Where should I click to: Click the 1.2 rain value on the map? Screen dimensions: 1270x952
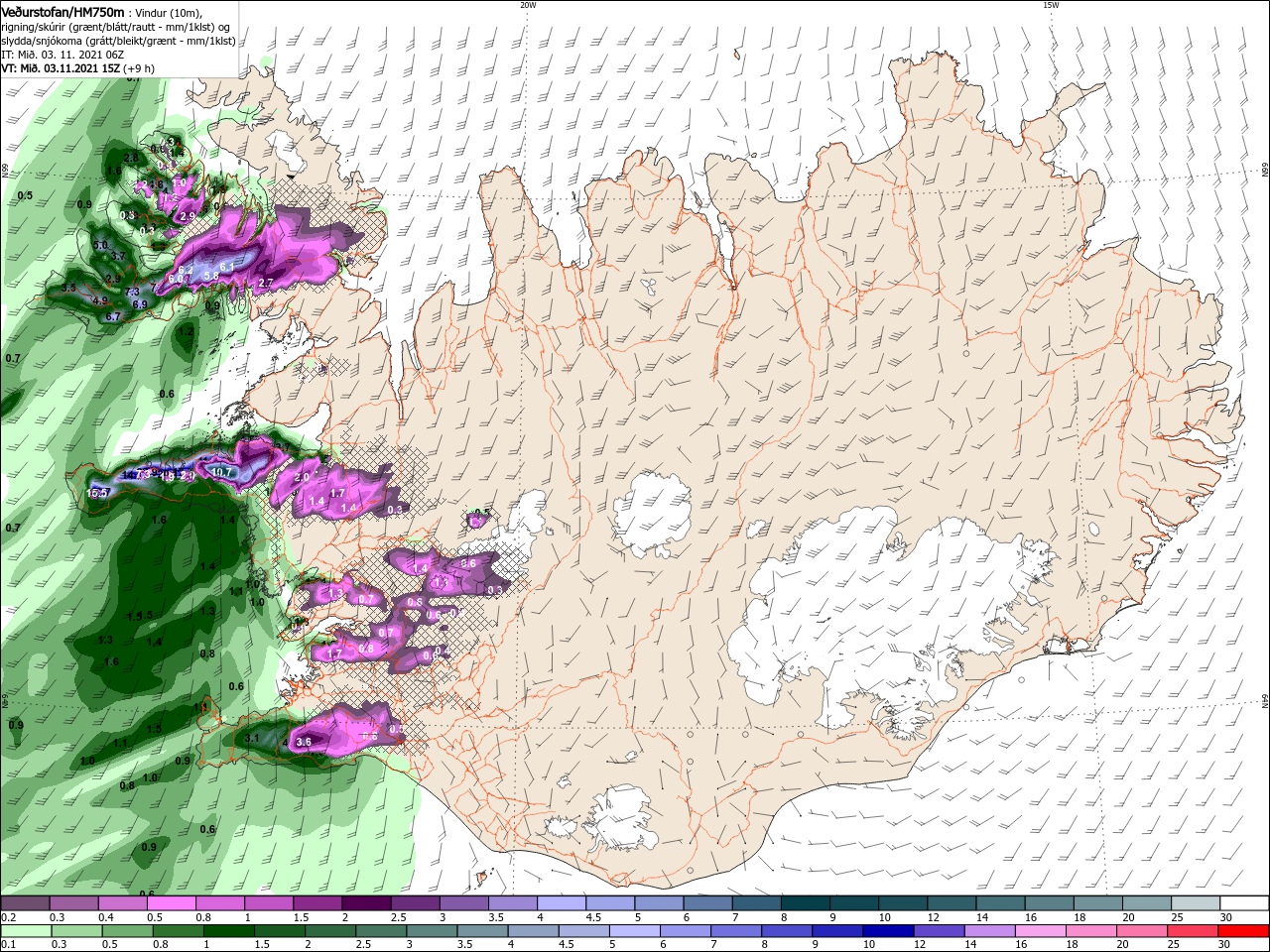pyautogui.click(x=187, y=330)
